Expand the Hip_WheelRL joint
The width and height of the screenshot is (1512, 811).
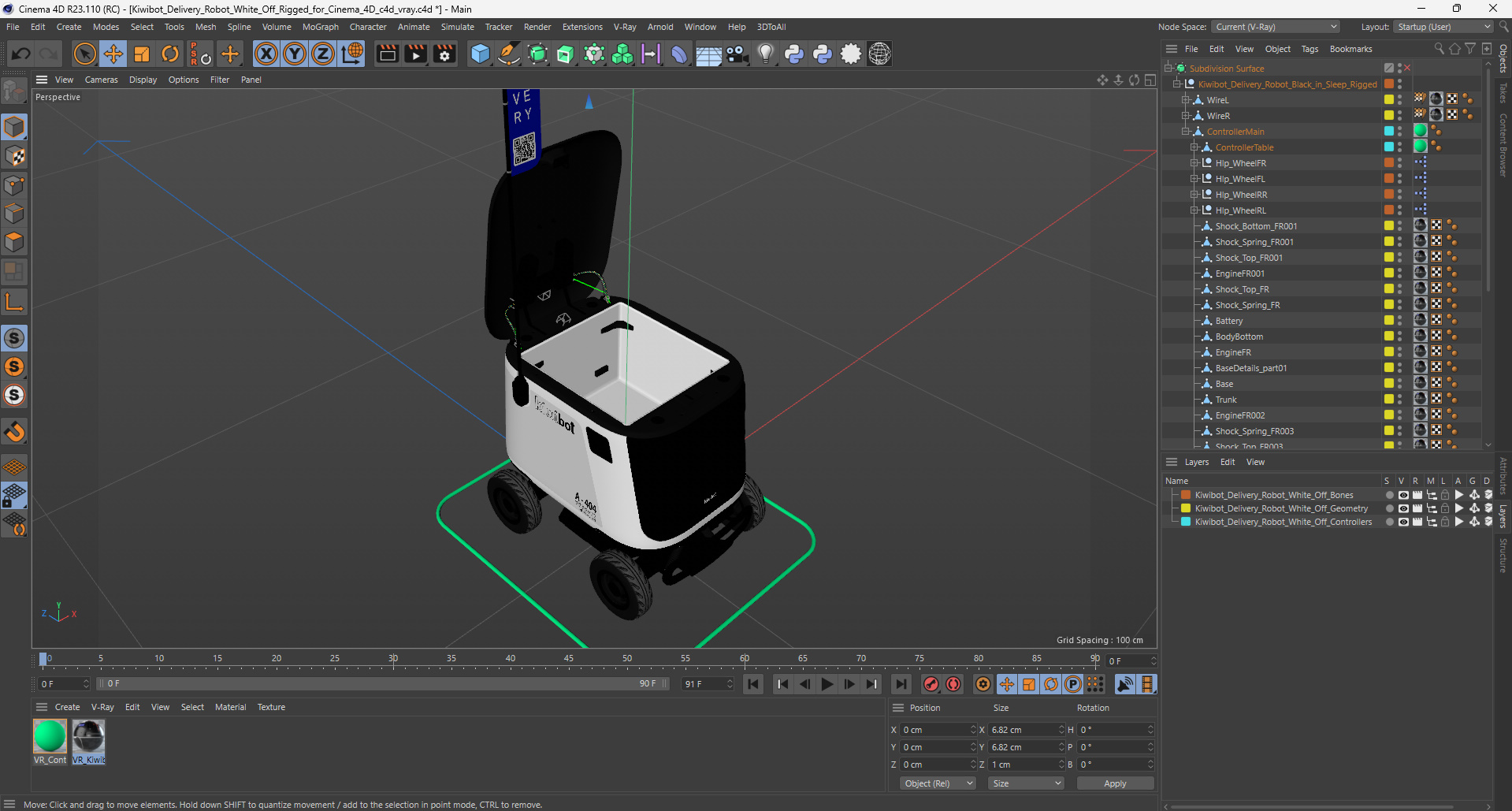point(1194,210)
